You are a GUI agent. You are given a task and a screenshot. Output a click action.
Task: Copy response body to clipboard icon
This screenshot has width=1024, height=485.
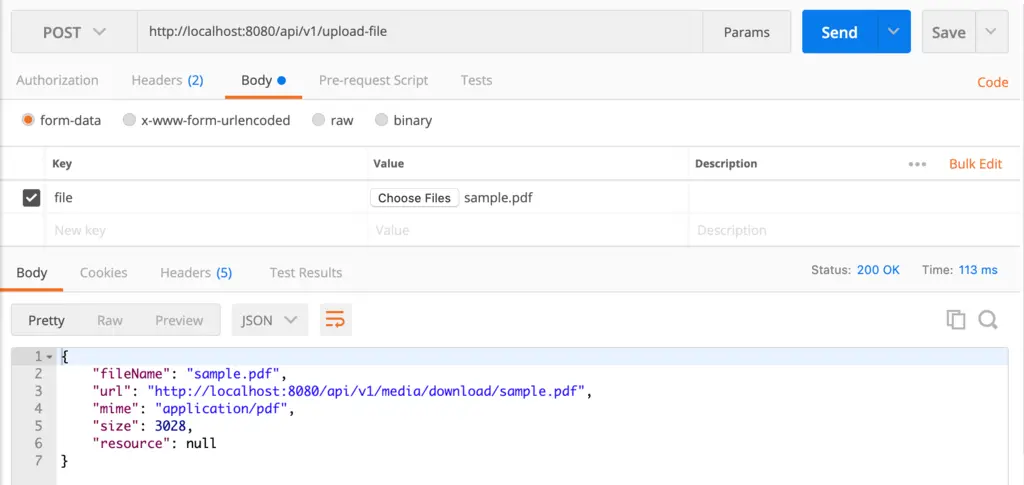pyautogui.click(x=956, y=319)
